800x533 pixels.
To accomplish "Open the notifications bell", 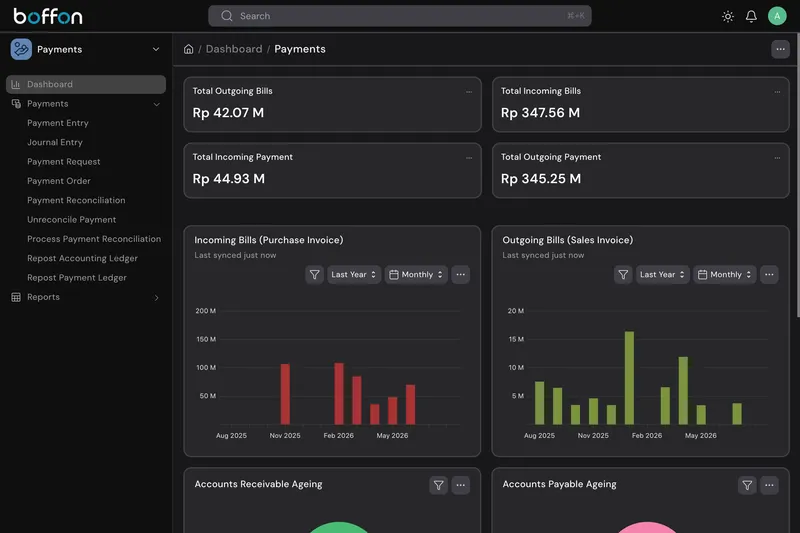I will pyautogui.click(x=751, y=16).
